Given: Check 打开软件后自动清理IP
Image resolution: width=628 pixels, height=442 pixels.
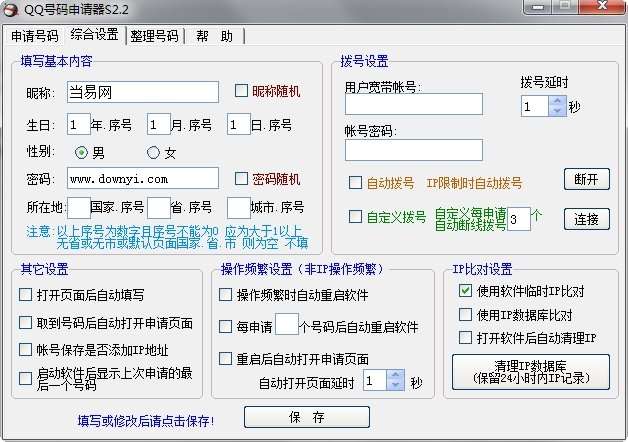Looking at the screenshot, I should click(465, 338).
